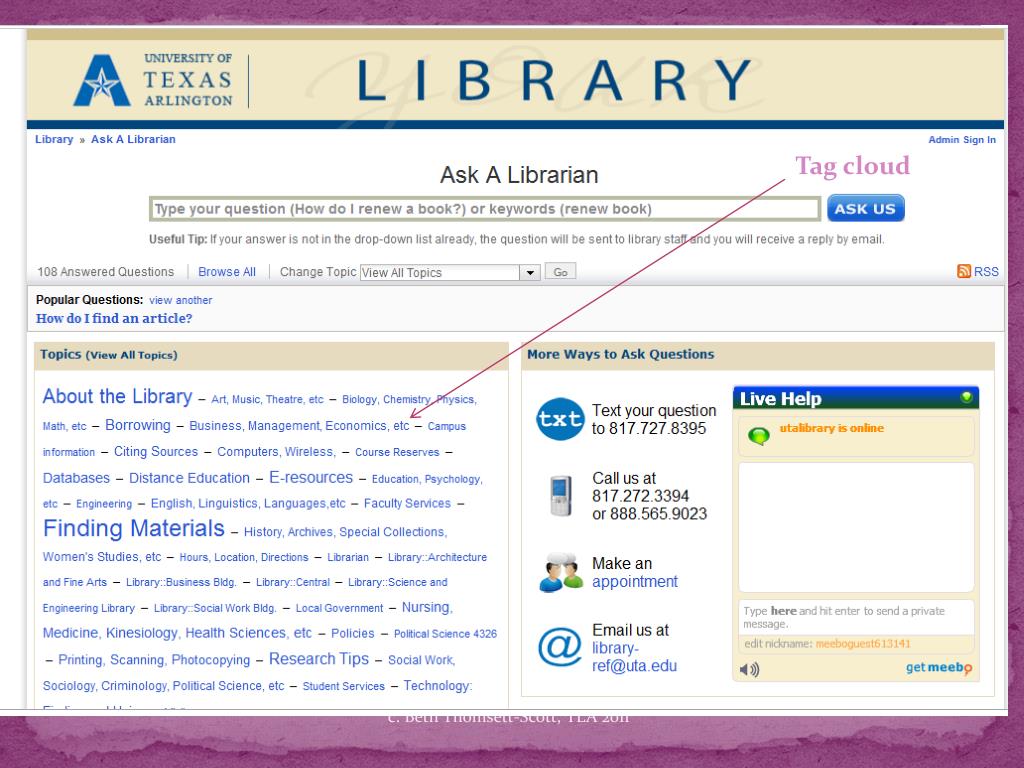Edit the meeboguest613141 nickname
This screenshot has width=1024, height=768.
[862, 644]
